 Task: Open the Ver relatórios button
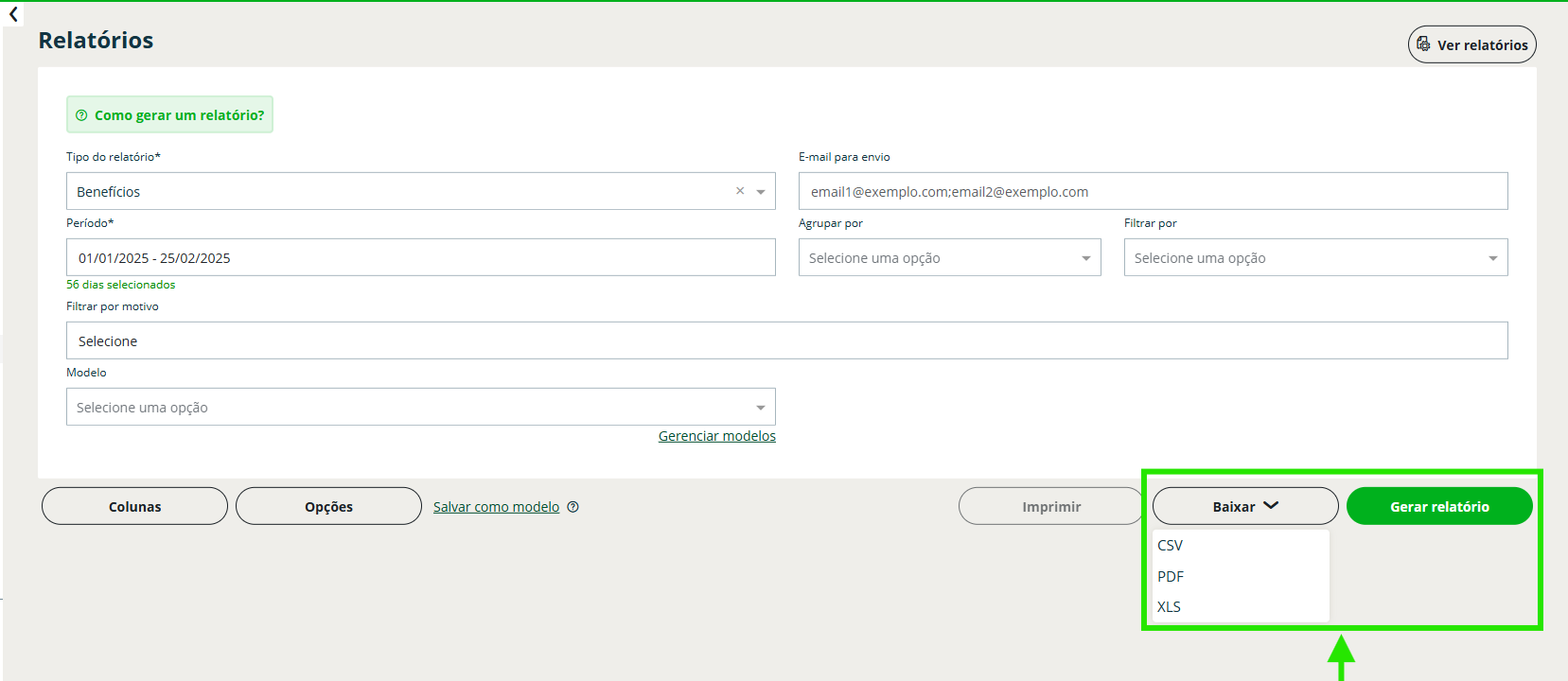tap(1471, 44)
